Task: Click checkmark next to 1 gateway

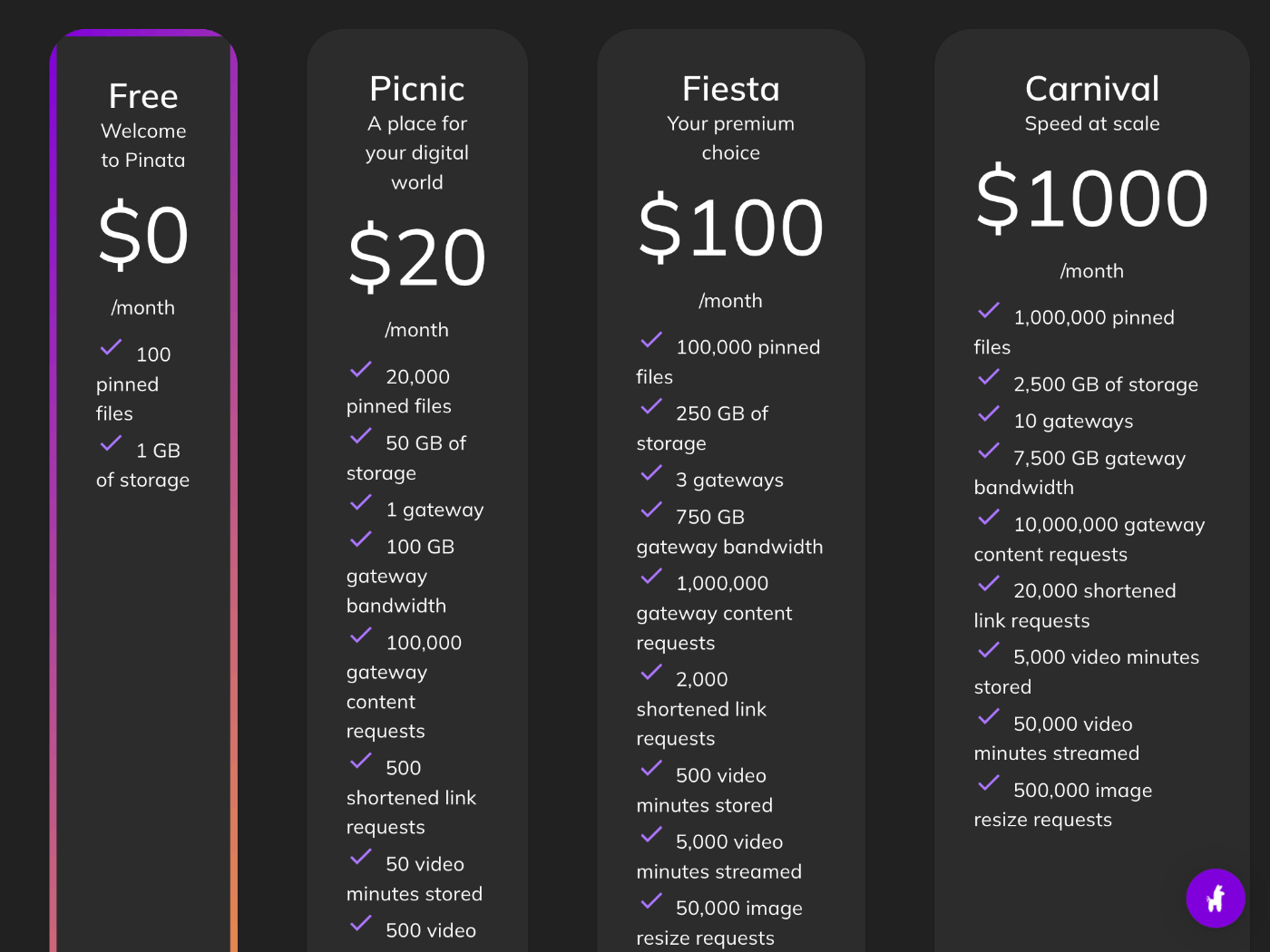Action: 361,502
